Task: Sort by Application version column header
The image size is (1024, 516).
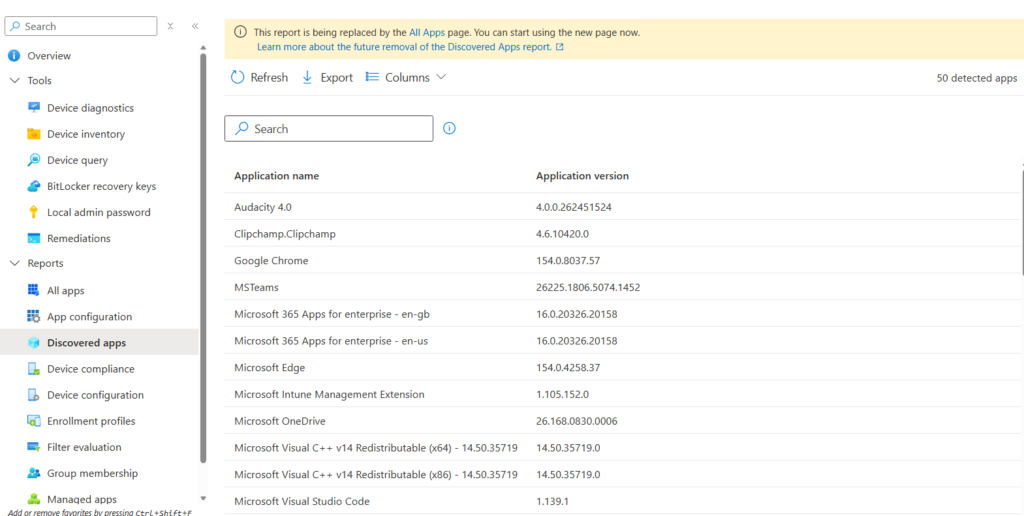Action: [583, 176]
